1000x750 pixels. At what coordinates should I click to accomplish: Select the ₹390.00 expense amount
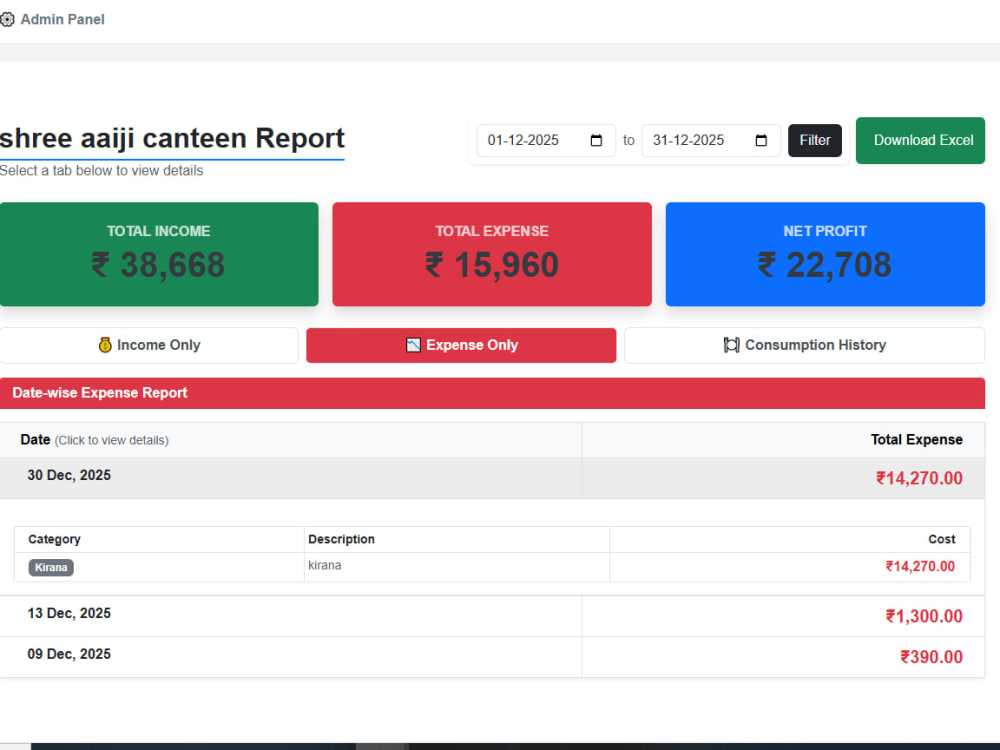(931, 657)
